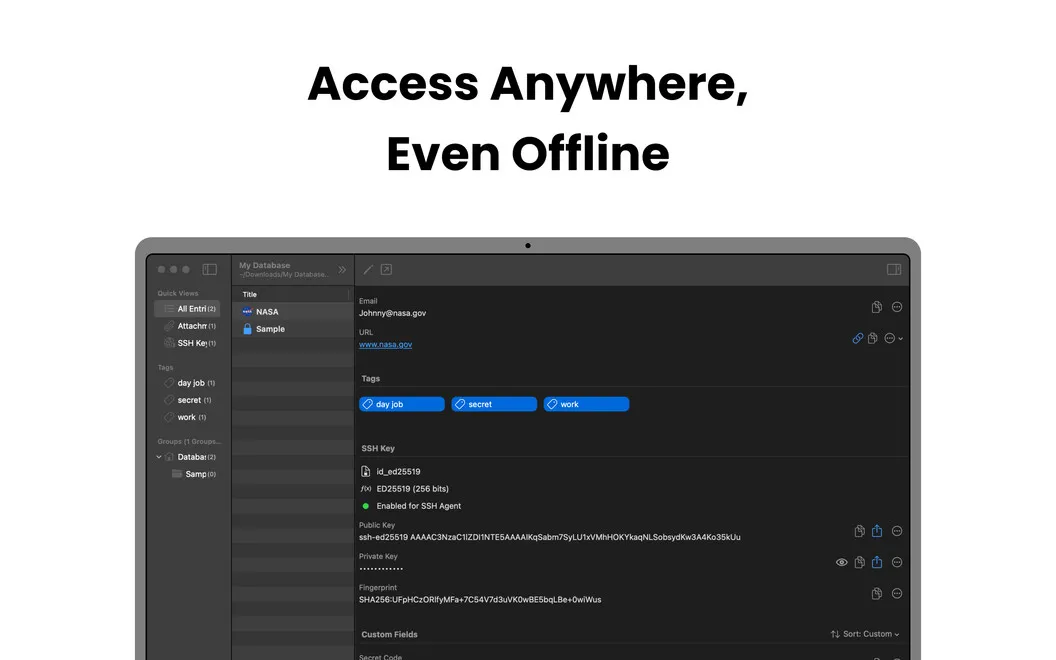The height and width of the screenshot is (660, 1056).
Task: Copy the Public Key value
Action: pyautogui.click(x=859, y=531)
